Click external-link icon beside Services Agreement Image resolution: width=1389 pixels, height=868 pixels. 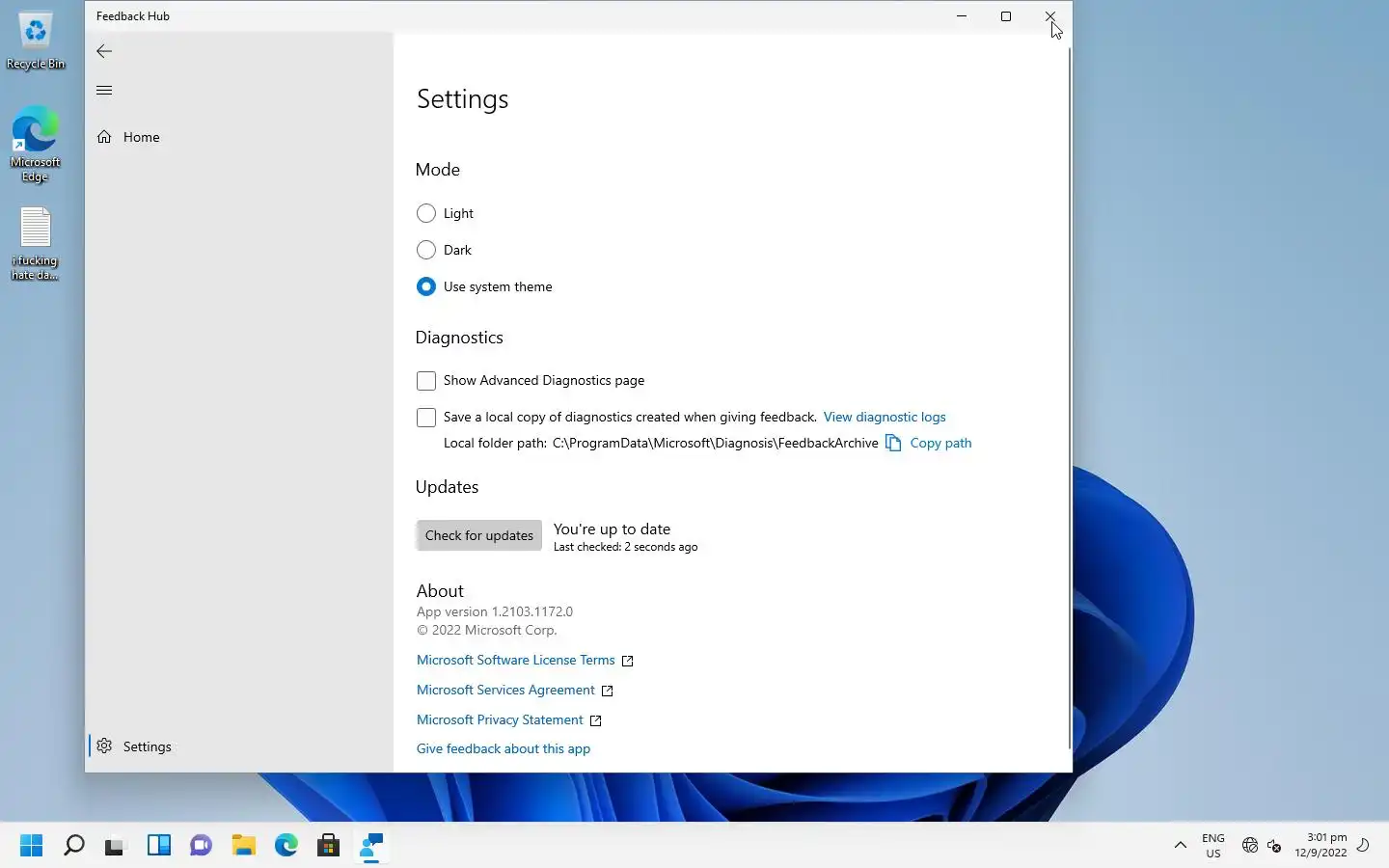608,691
